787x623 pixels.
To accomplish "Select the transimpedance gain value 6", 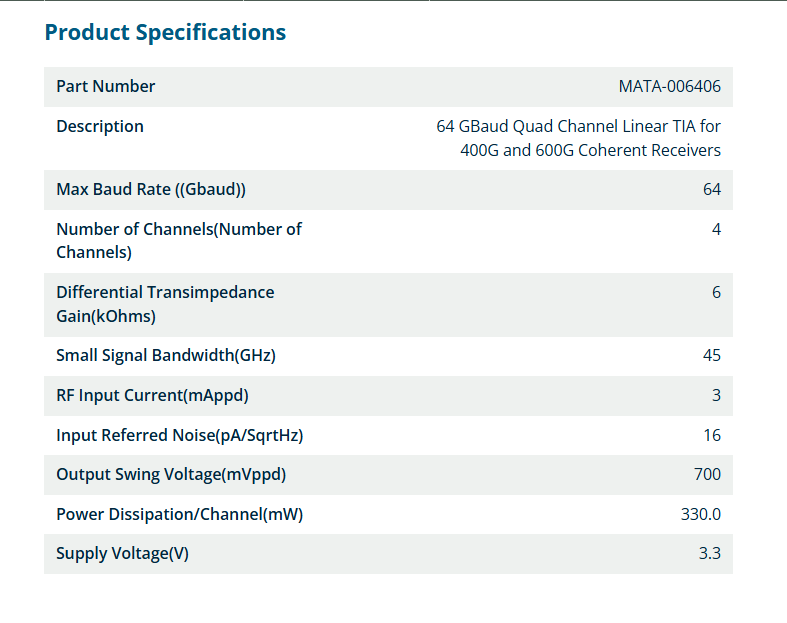I will tap(716, 292).
